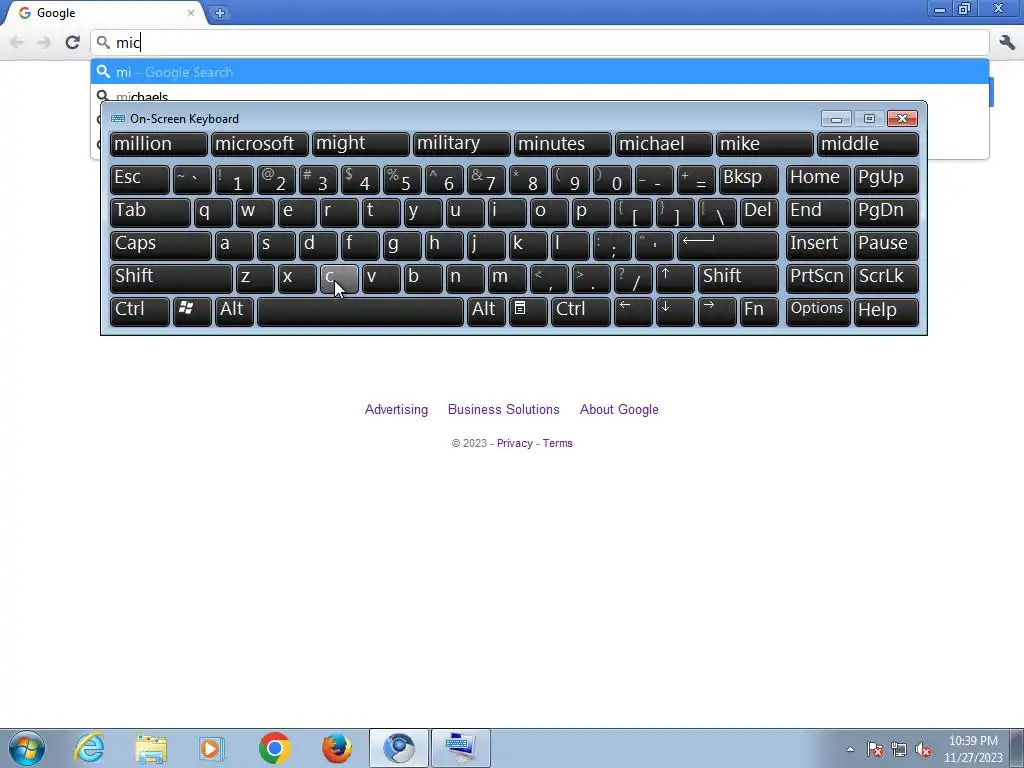Select the Google tab
This screenshot has width=1024, height=768.
[104, 12]
